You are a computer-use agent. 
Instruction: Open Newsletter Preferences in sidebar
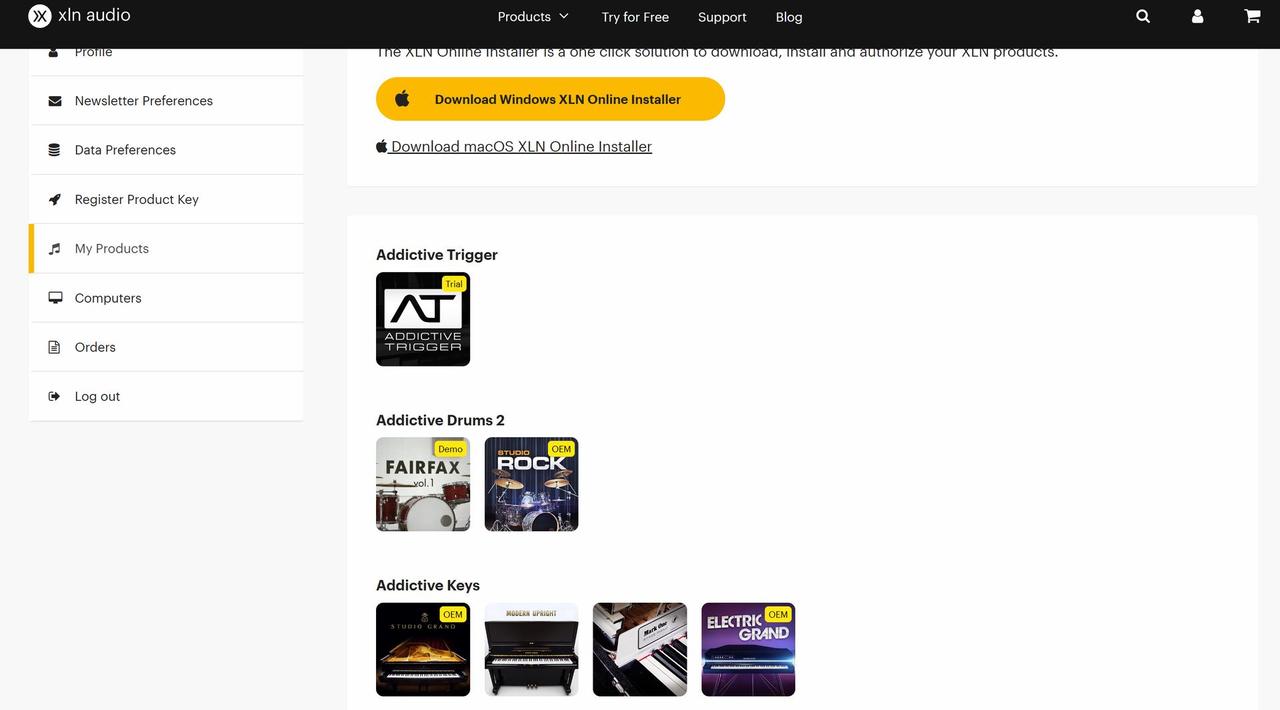tap(143, 101)
